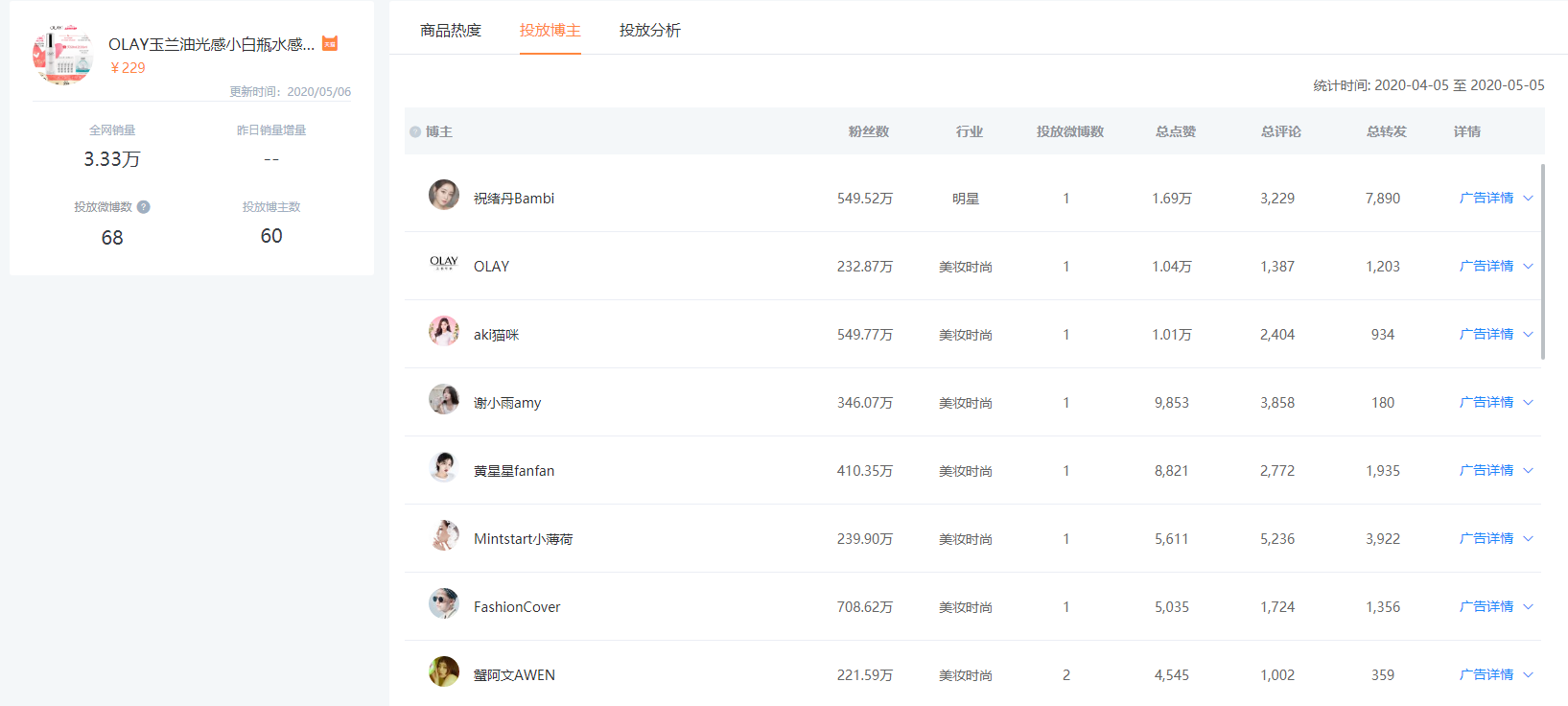Click the 粉丝数 column header
This screenshot has height=706, width=1568.
pos(869,132)
